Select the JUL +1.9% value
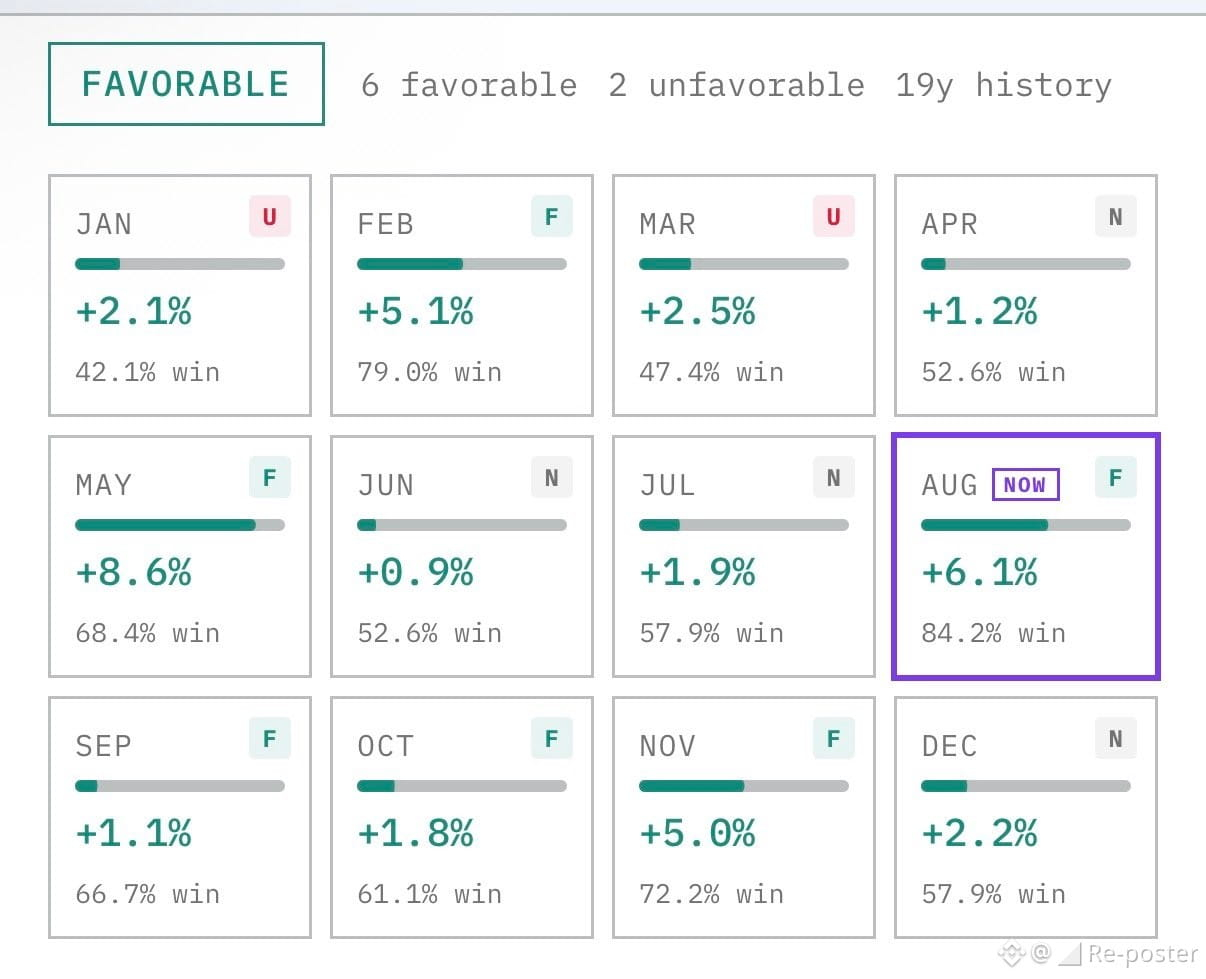 point(697,572)
